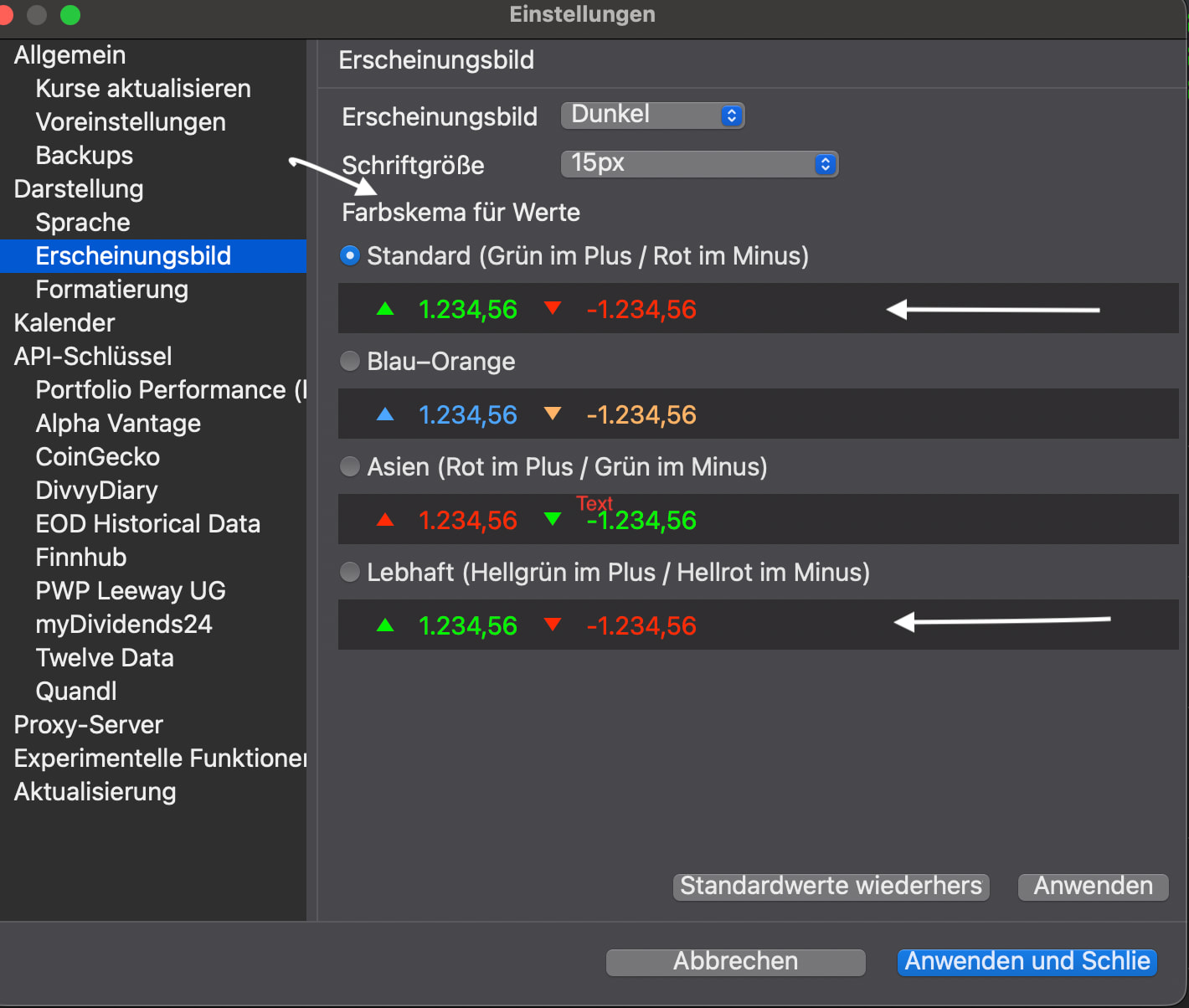This screenshot has width=1189, height=1008.
Task: Click the green down triangle in Asien preview
Action: click(552, 519)
